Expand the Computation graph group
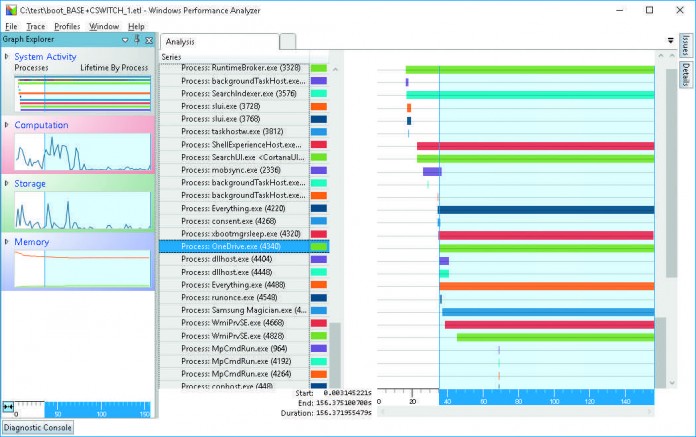The width and height of the screenshot is (696, 437). [x=7, y=125]
